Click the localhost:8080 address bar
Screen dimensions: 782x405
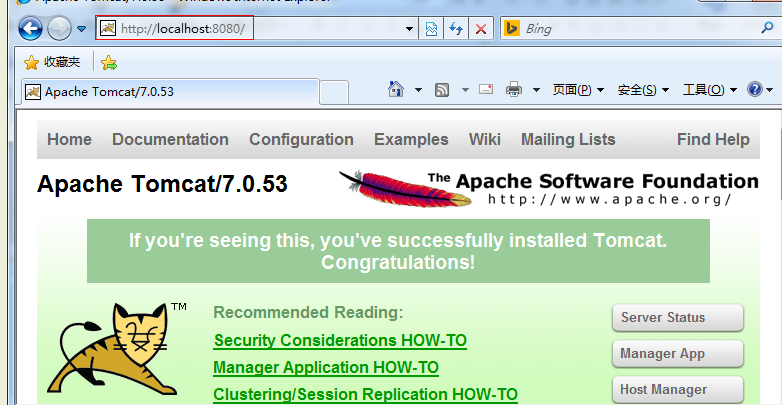(256, 28)
